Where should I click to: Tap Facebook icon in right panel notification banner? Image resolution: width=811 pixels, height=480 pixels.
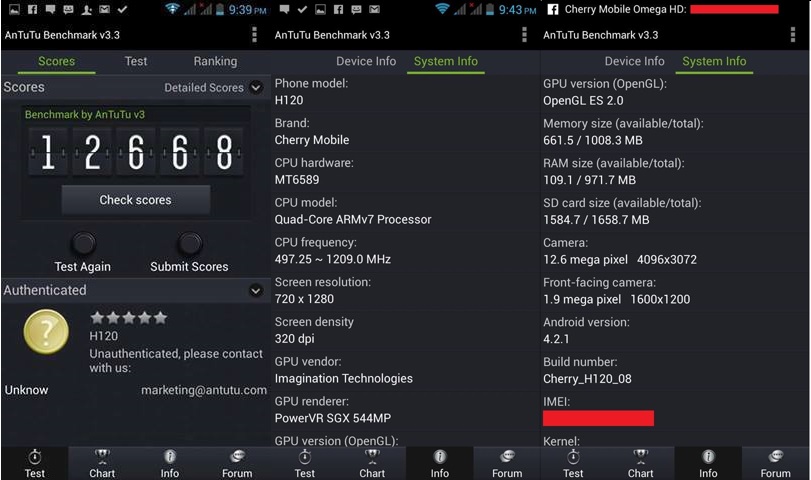(x=553, y=9)
